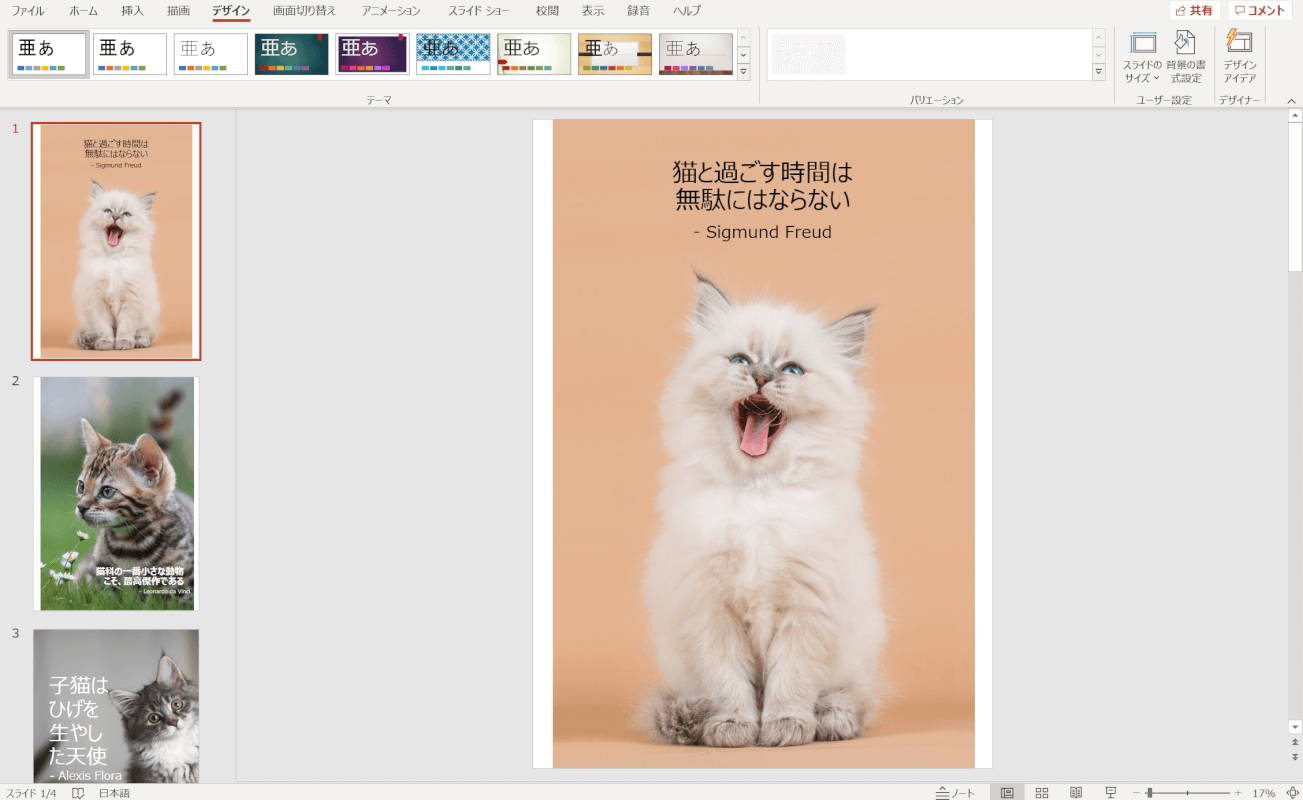Open the スライドのサイズ dropdown
Viewport: 1303px width, 800px height.
click(x=1143, y=58)
